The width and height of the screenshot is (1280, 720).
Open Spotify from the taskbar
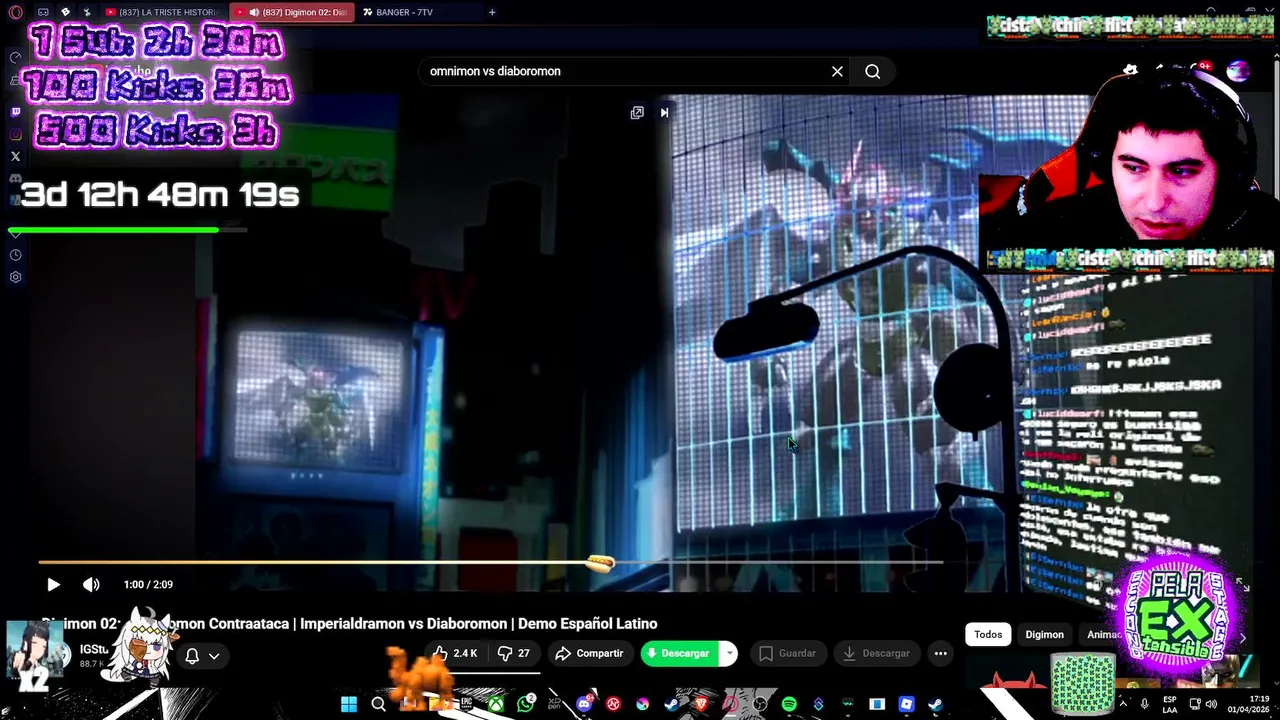point(789,704)
